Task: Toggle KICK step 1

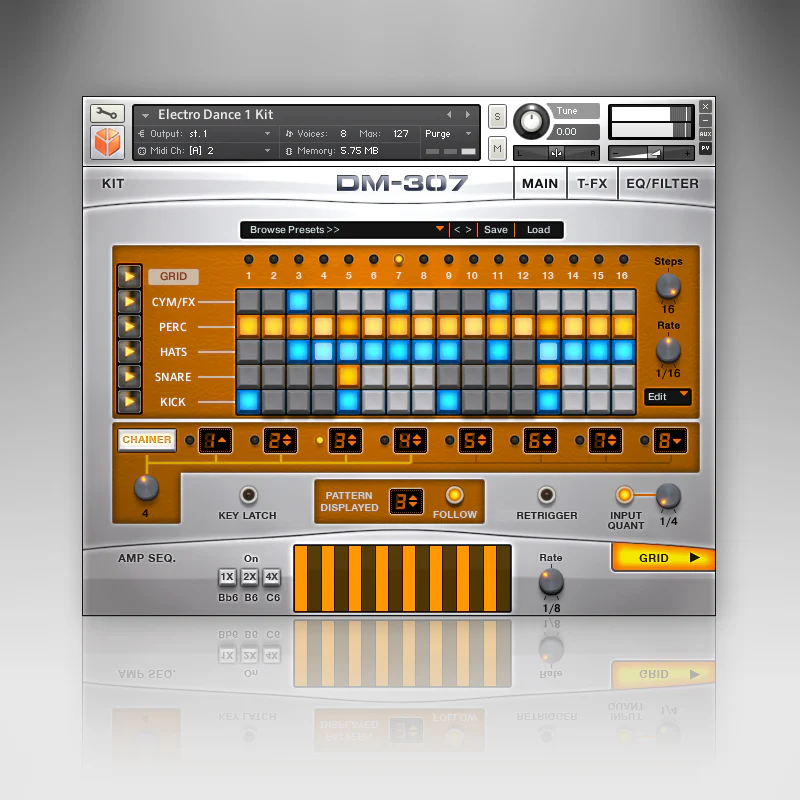Action: (248, 402)
